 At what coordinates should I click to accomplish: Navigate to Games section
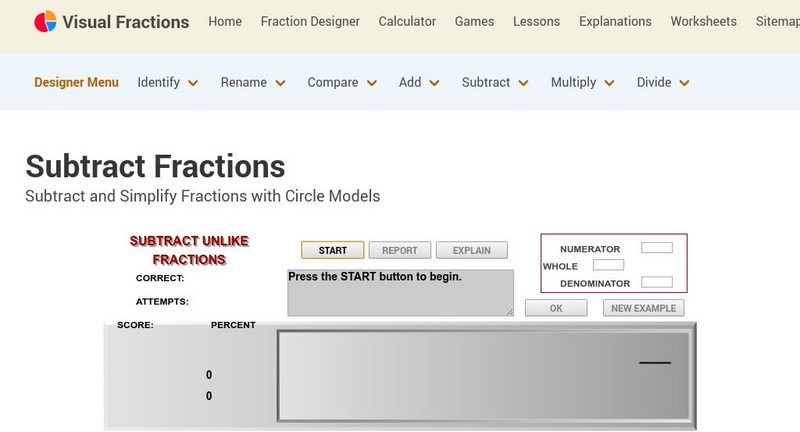click(474, 21)
